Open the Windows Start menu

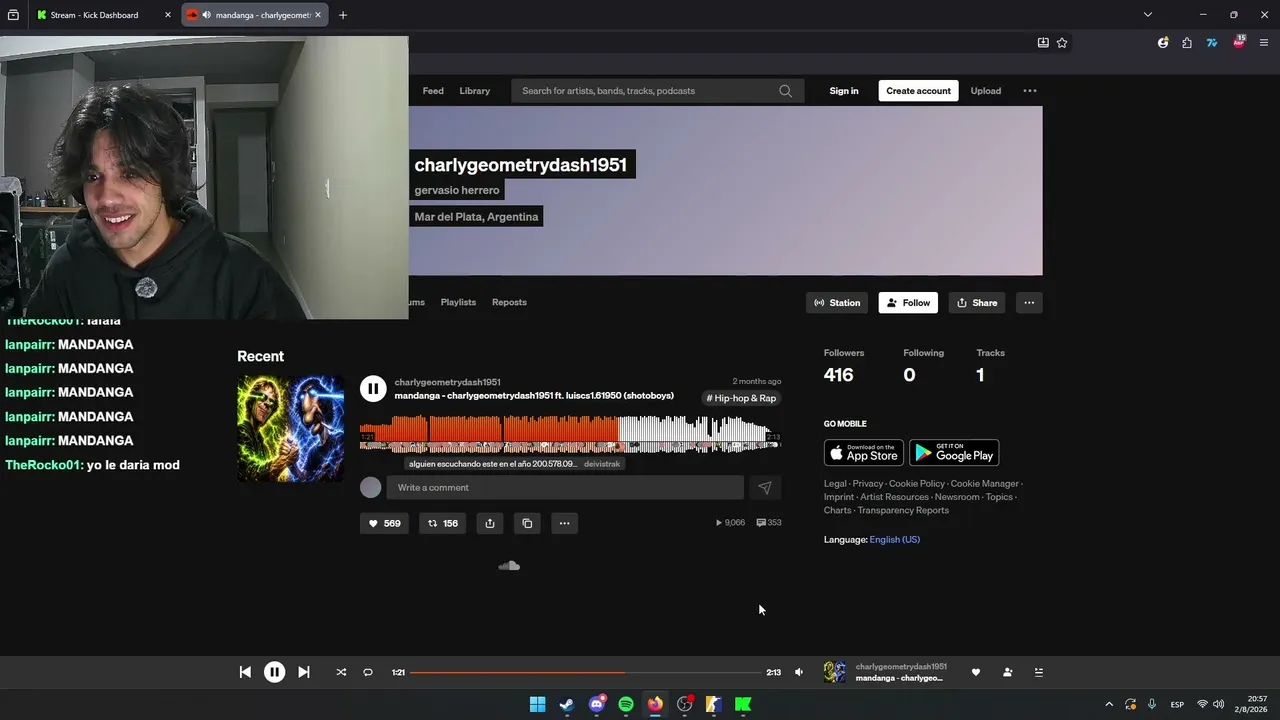(537, 704)
